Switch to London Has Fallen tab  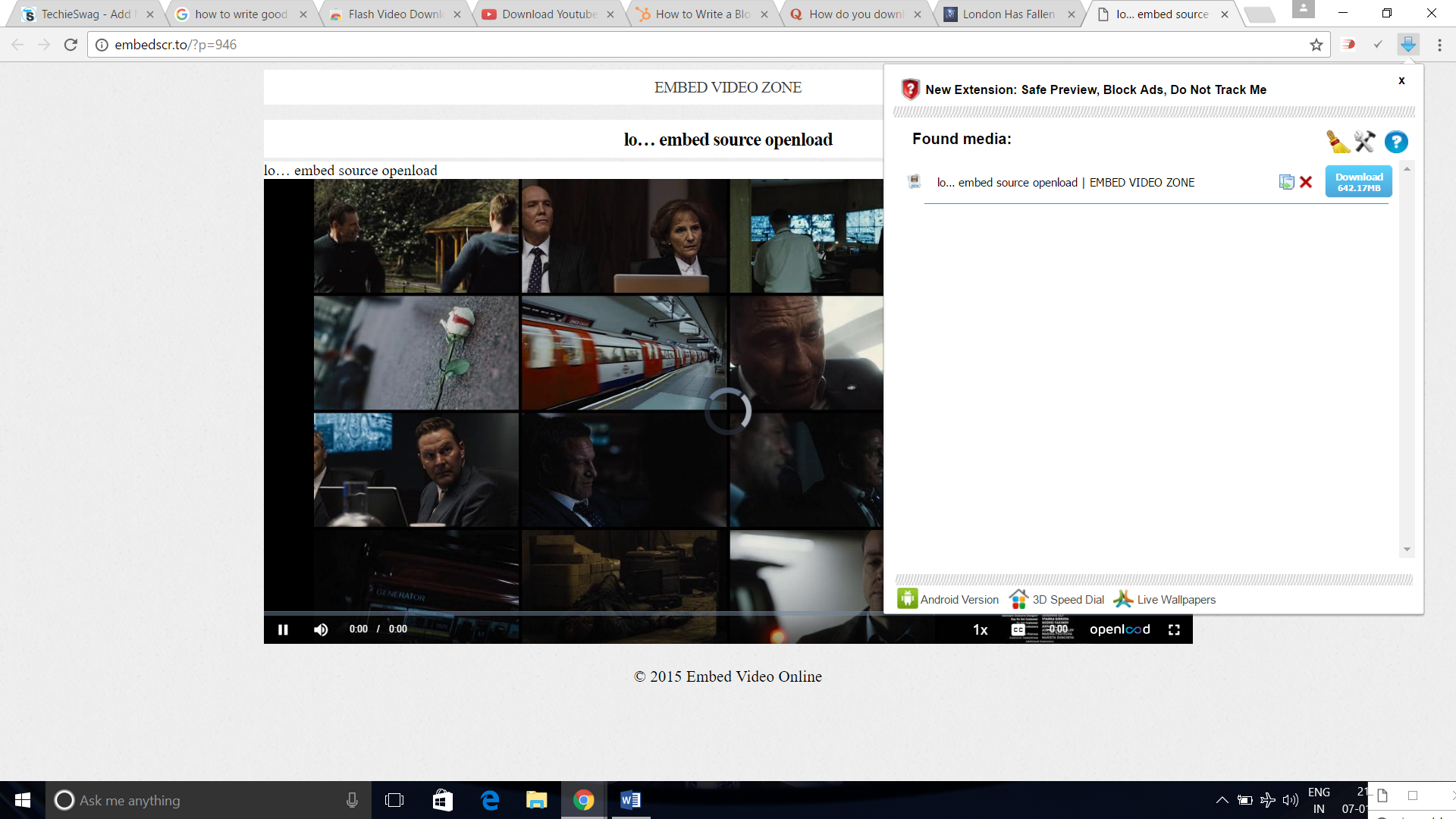click(x=1008, y=14)
